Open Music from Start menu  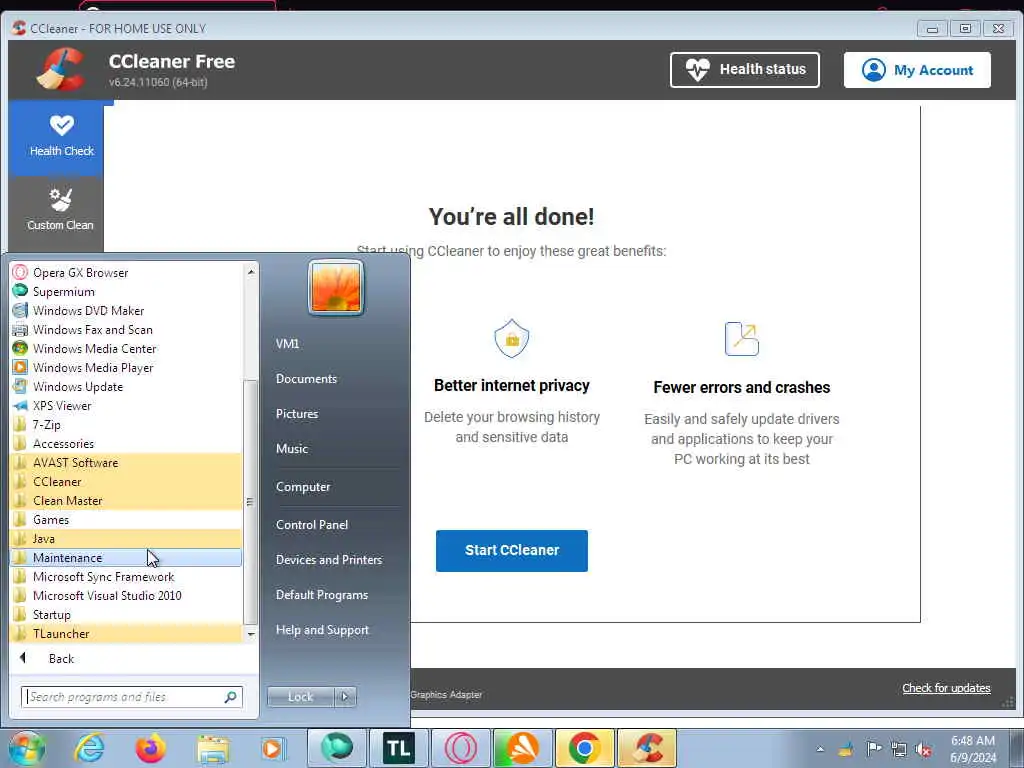[x=291, y=449]
